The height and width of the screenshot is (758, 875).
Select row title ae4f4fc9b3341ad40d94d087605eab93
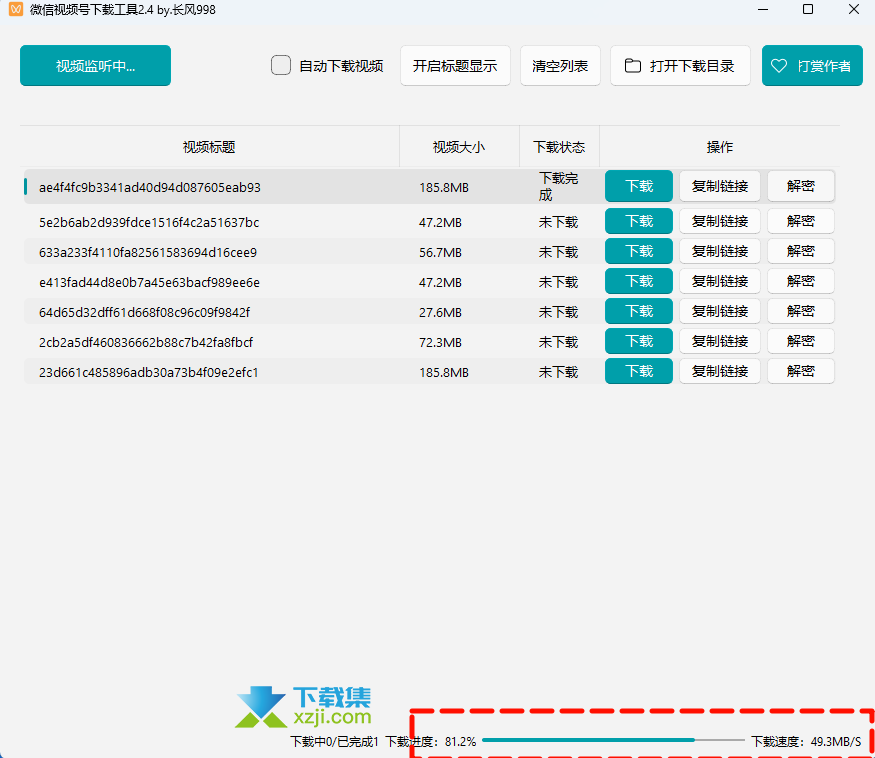tap(150, 188)
